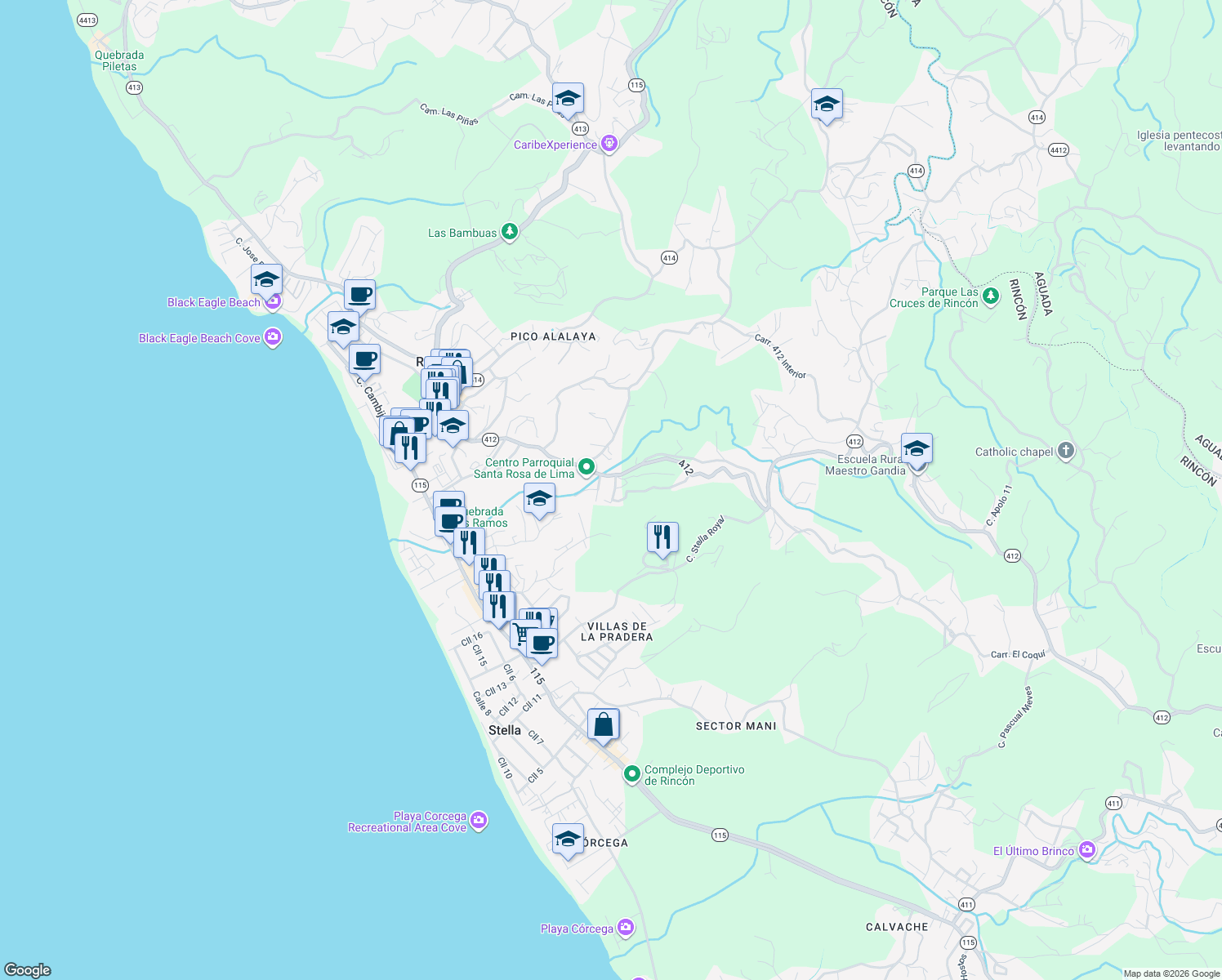Click the green marker at Complejo Deportivo de Rincón
1222x980 pixels.
(x=631, y=774)
